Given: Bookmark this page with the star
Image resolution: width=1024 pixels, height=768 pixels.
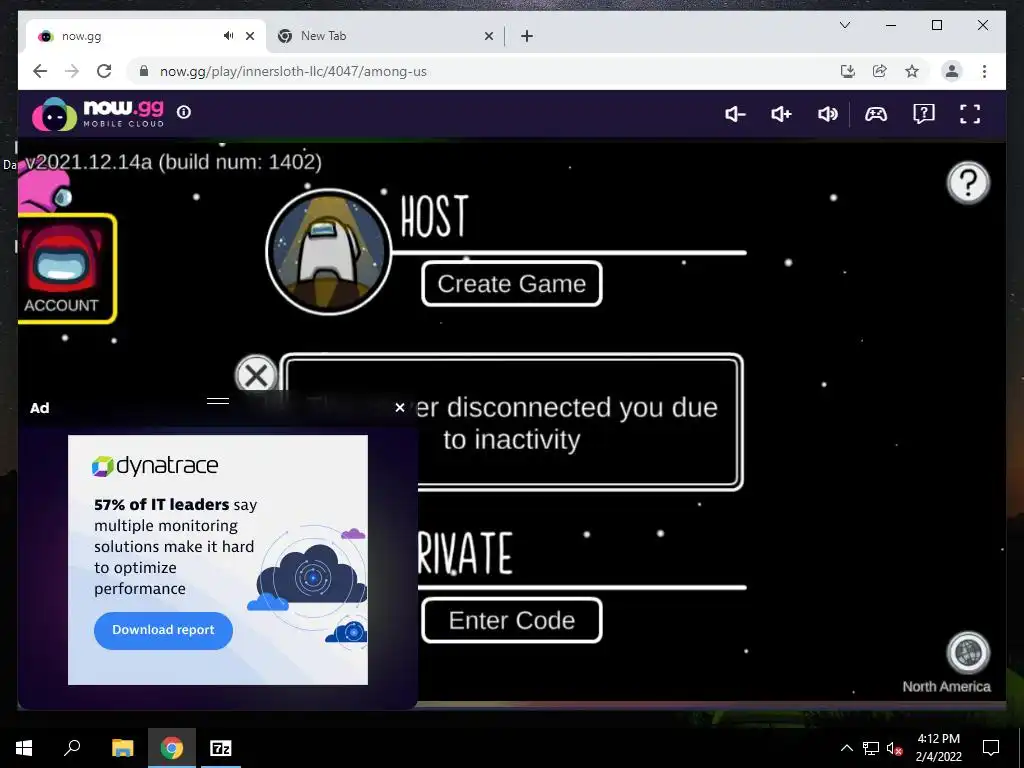Looking at the screenshot, I should [x=912, y=71].
